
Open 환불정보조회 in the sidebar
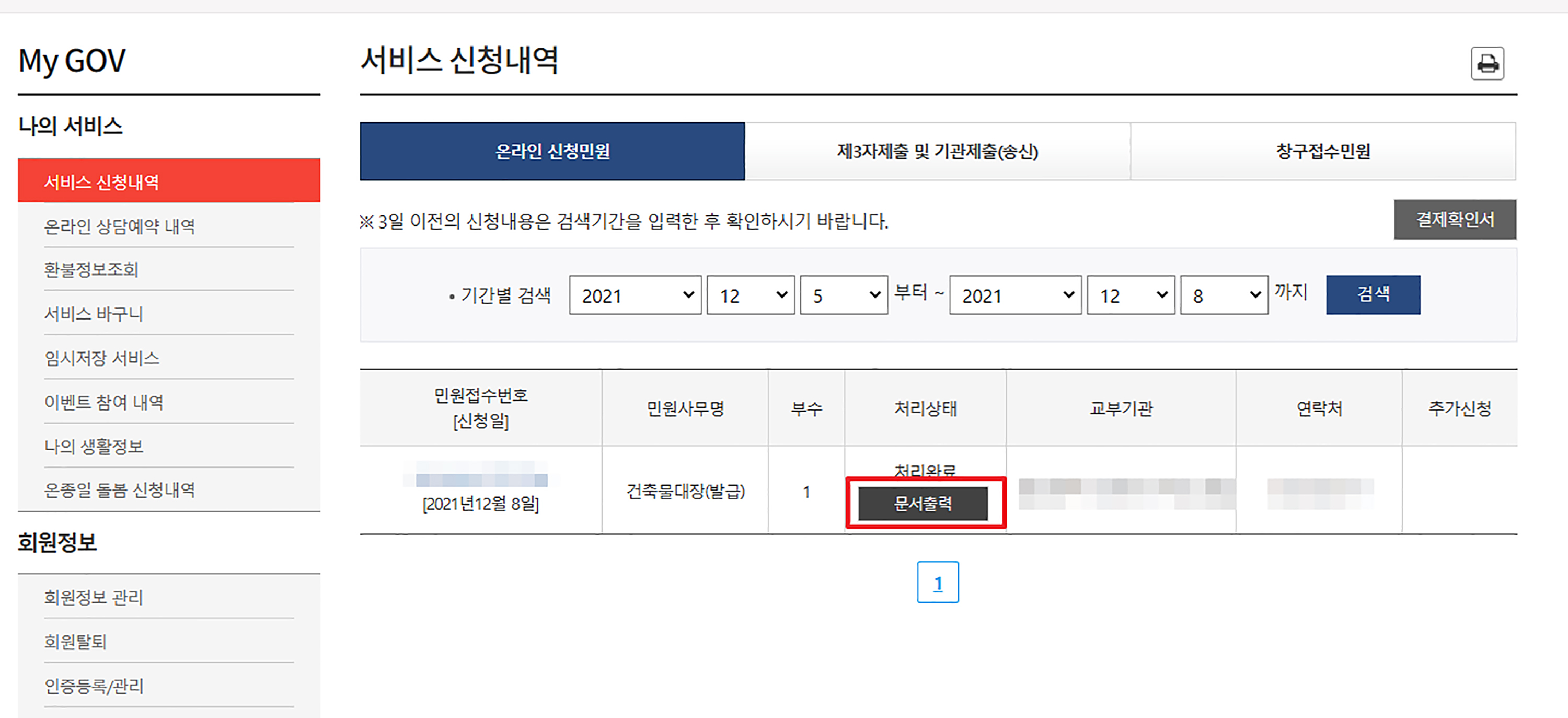coord(91,270)
